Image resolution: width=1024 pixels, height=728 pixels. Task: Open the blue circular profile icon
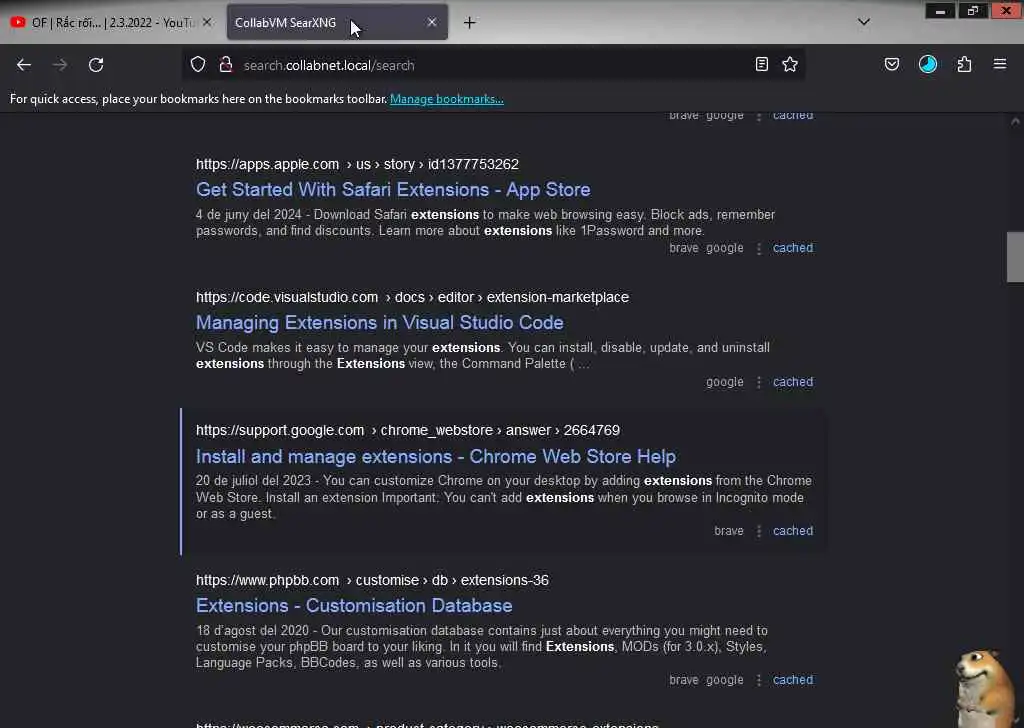[928, 64]
